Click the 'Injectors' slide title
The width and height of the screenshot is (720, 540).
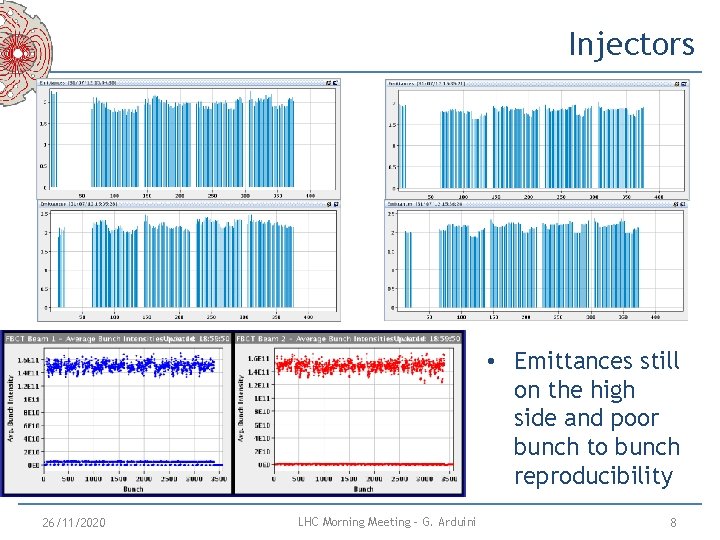[x=631, y=44]
